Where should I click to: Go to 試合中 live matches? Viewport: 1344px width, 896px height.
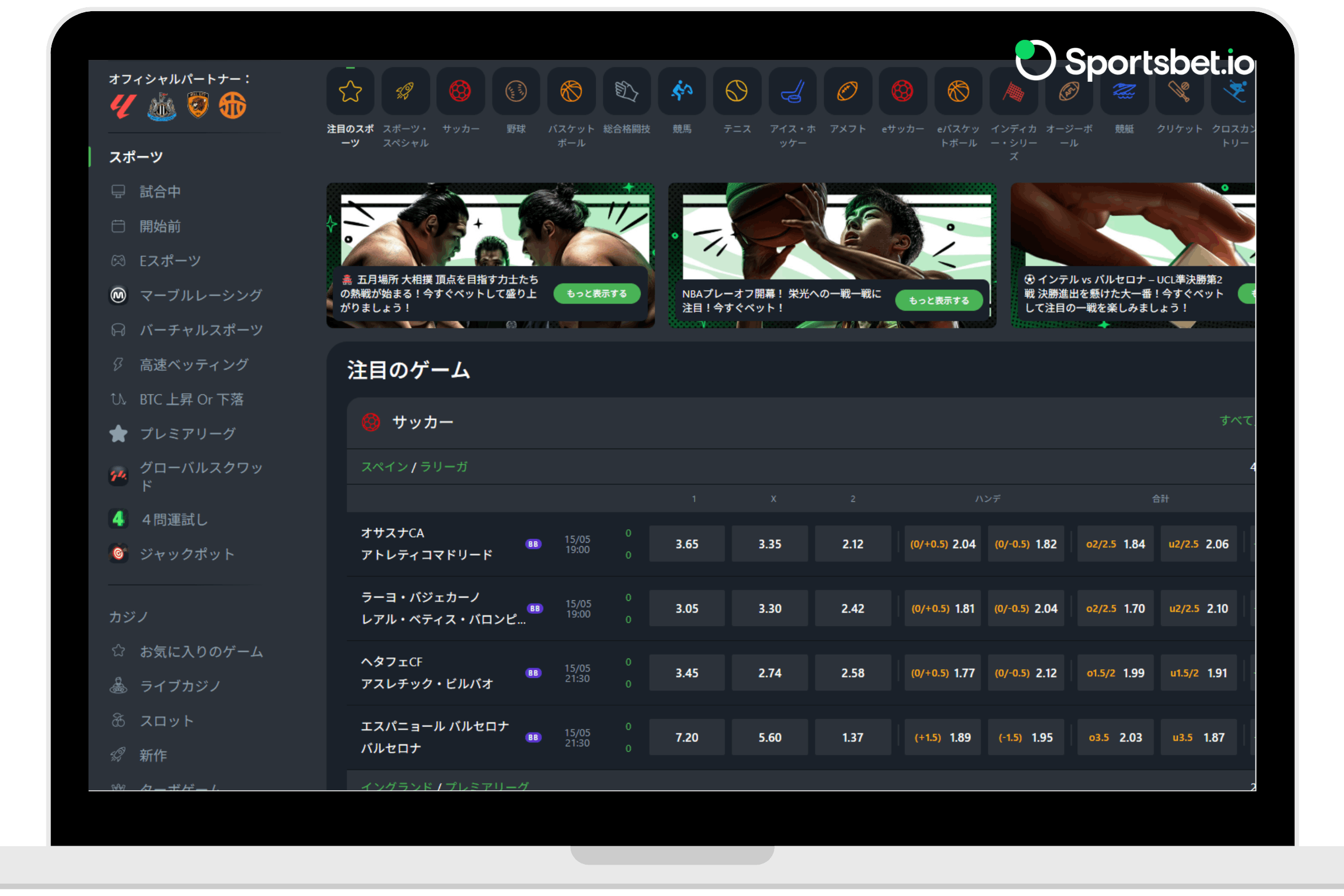click(x=146, y=192)
